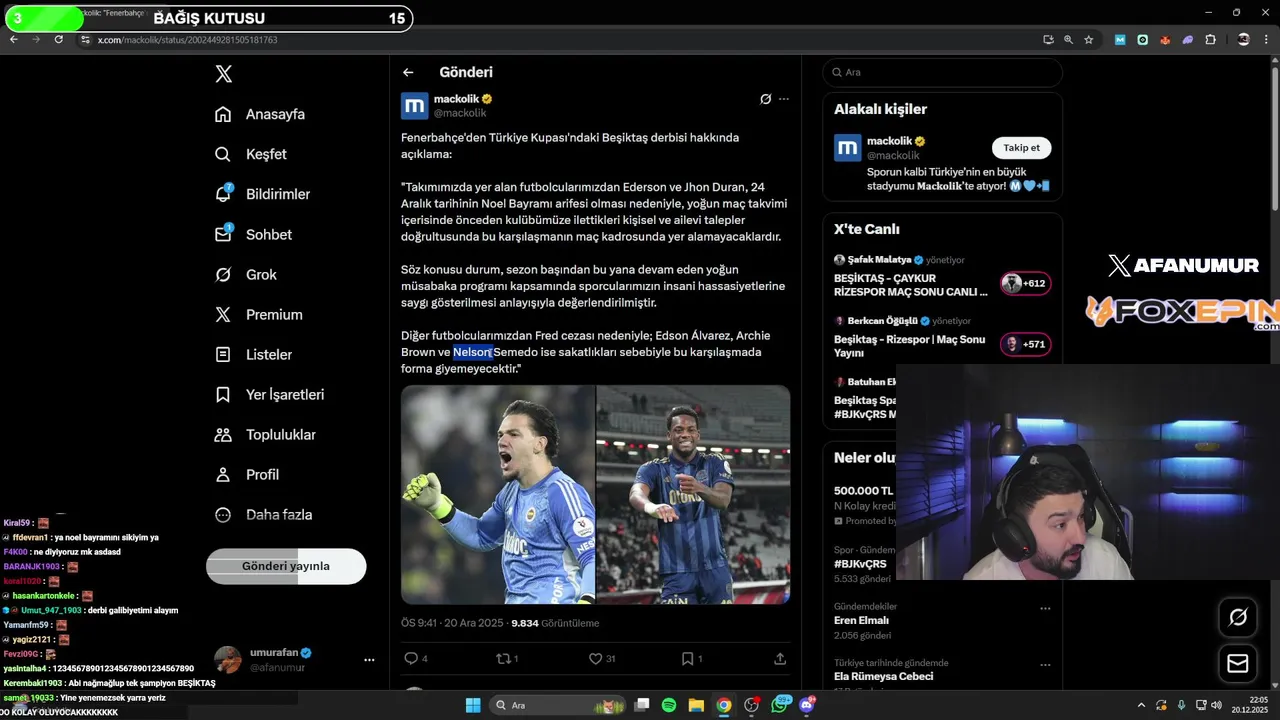Open Chrome three-dot menu
The image size is (1280, 720).
click(x=1266, y=39)
